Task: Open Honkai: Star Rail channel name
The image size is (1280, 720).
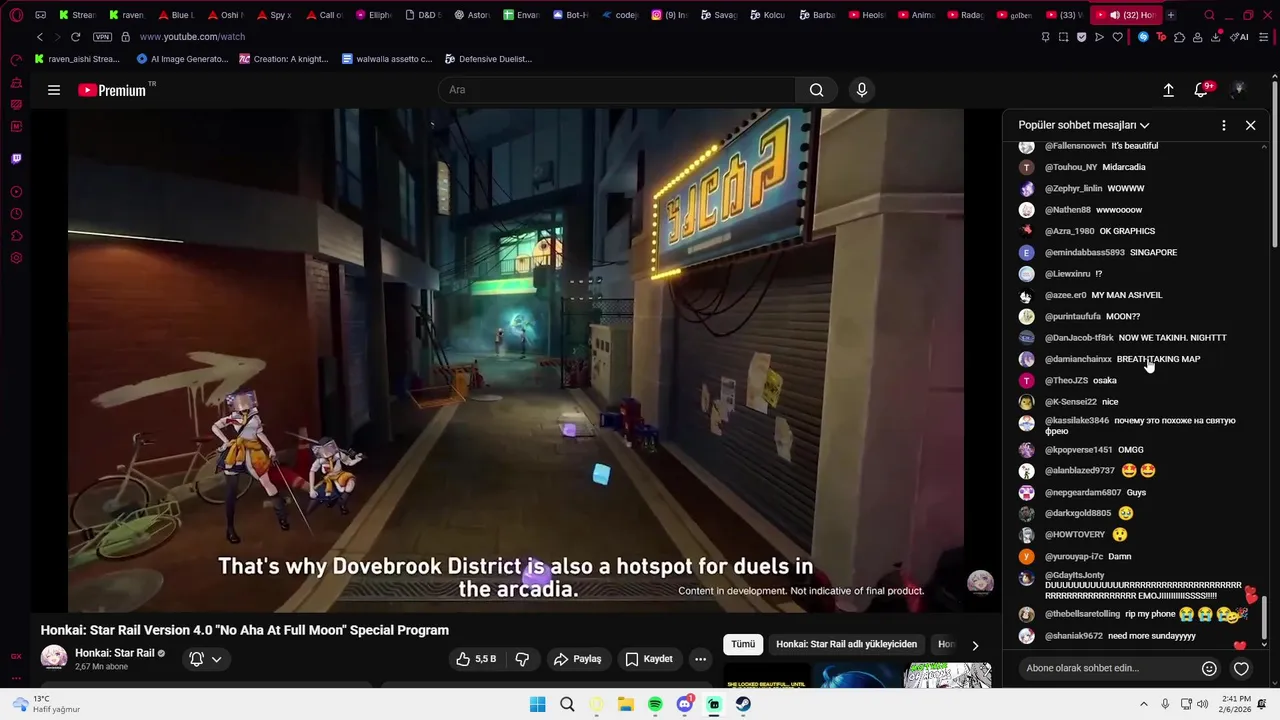Action: pyautogui.click(x=114, y=653)
